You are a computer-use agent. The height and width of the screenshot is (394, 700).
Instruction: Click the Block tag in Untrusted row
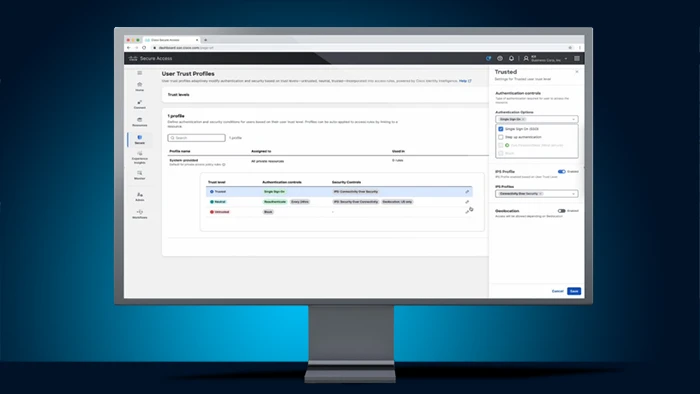tap(268, 212)
